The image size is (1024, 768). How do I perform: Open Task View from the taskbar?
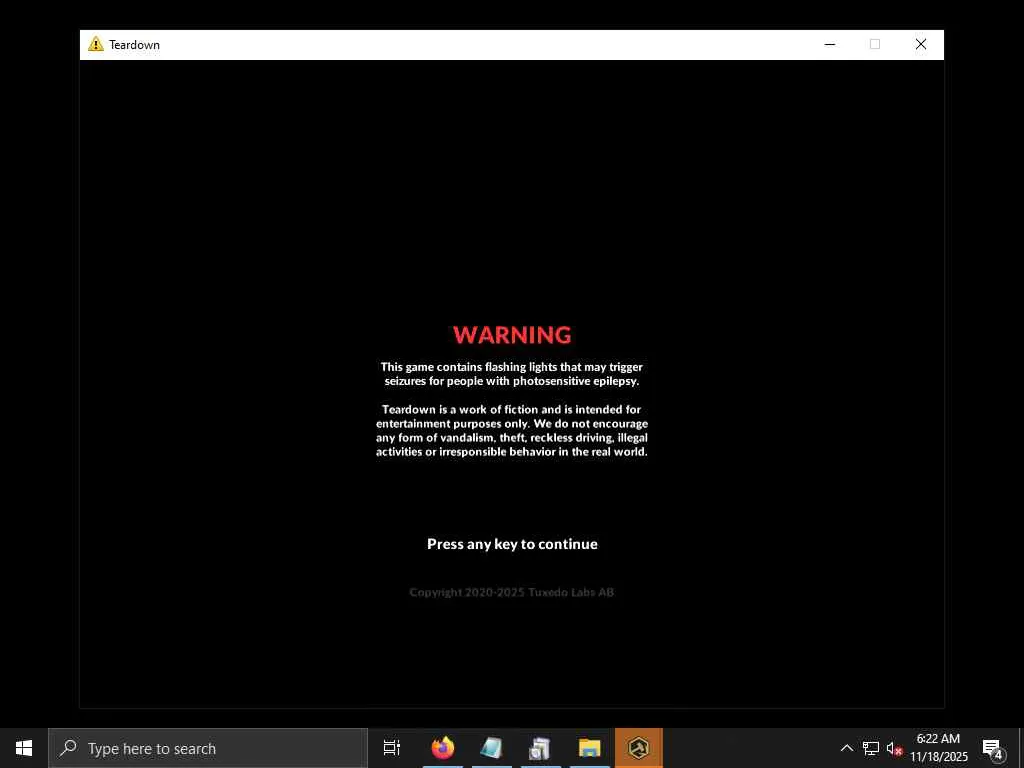coord(392,748)
